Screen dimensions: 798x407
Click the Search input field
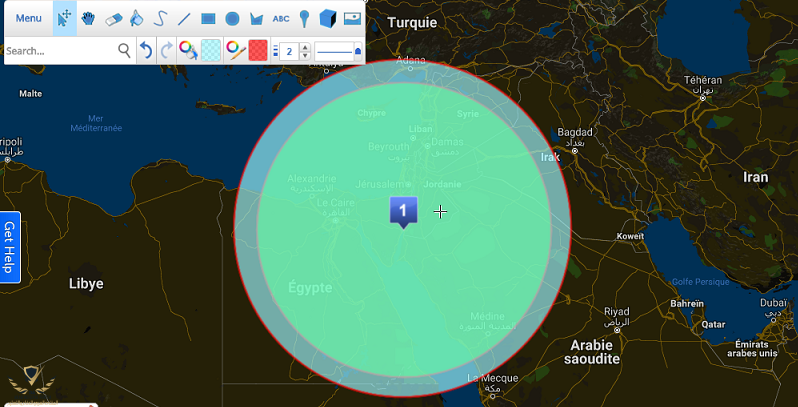60,50
